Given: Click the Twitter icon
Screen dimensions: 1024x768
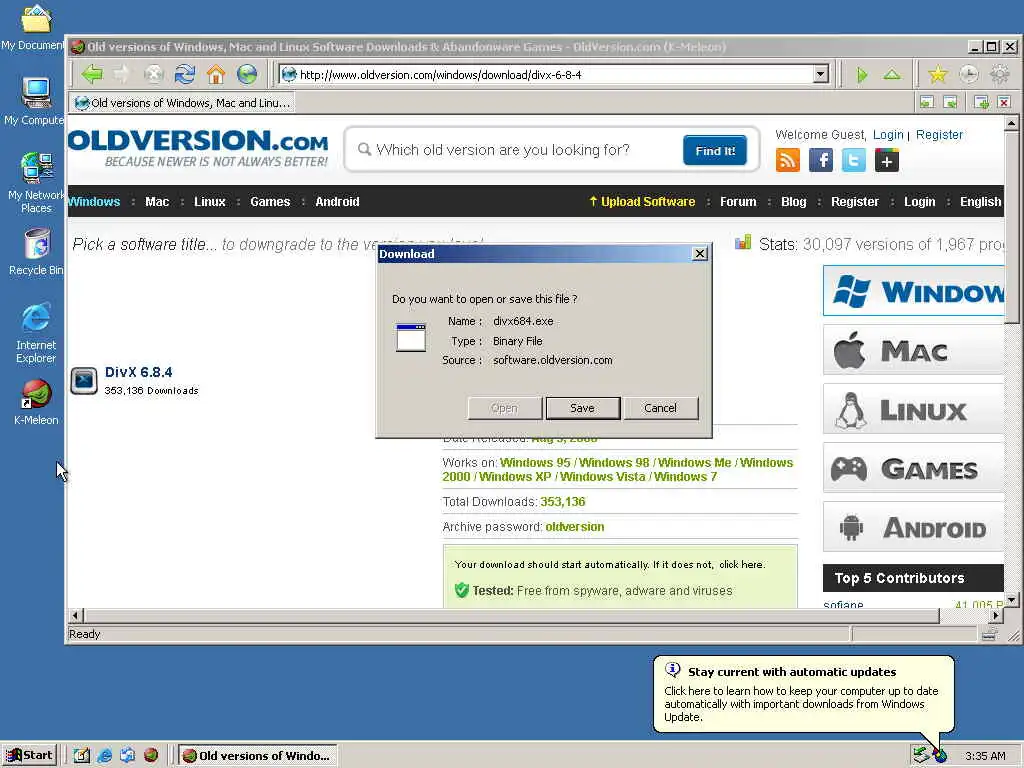Looking at the screenshot, I should tap(854, 160).
